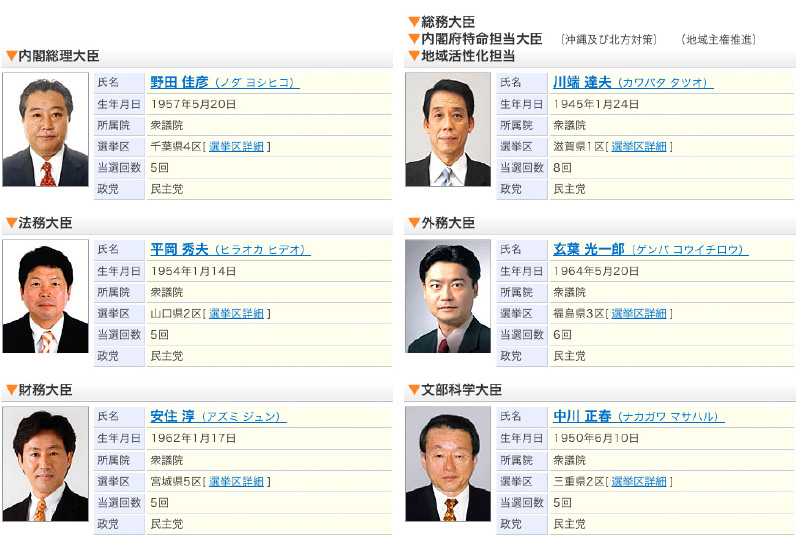
Task: Click the orange triangle beside 法務大臣
Action: [x=11, y=223]
